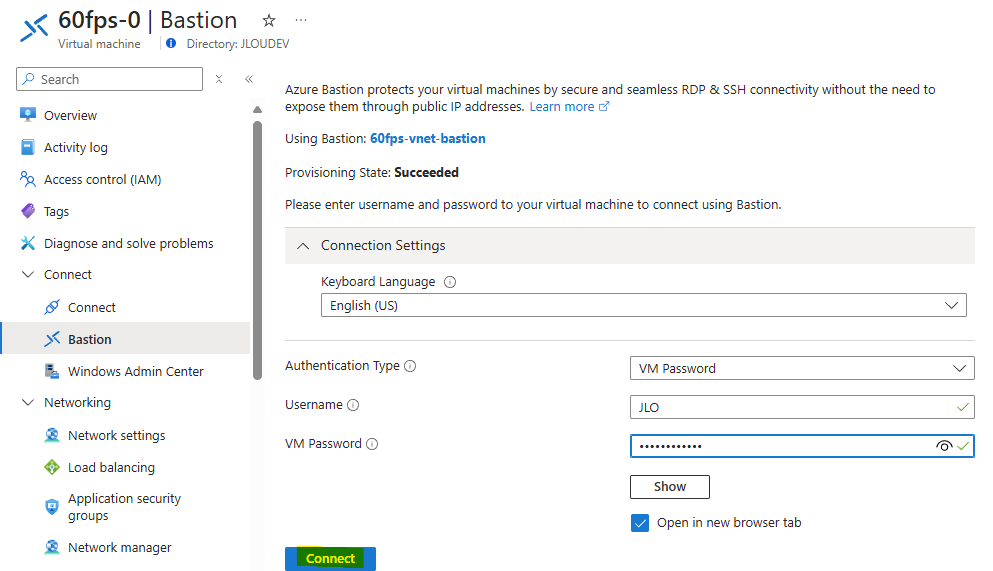
Task: Open the Authentication Type dropdown
Action: [802, 368]
